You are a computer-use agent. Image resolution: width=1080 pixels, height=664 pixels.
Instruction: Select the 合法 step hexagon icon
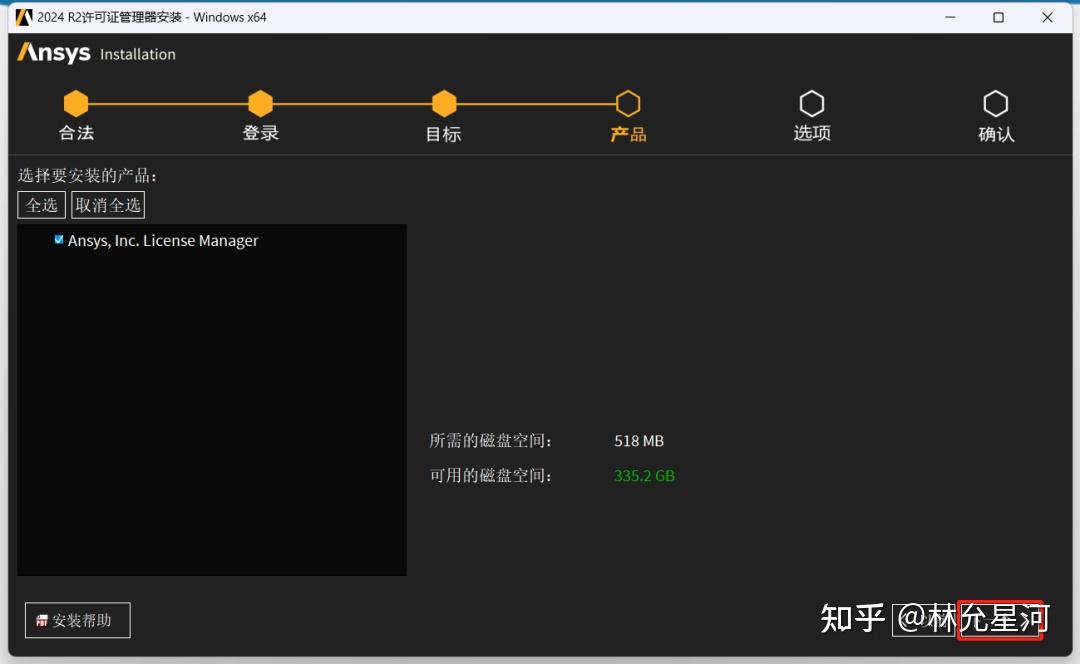click(76, 103)
